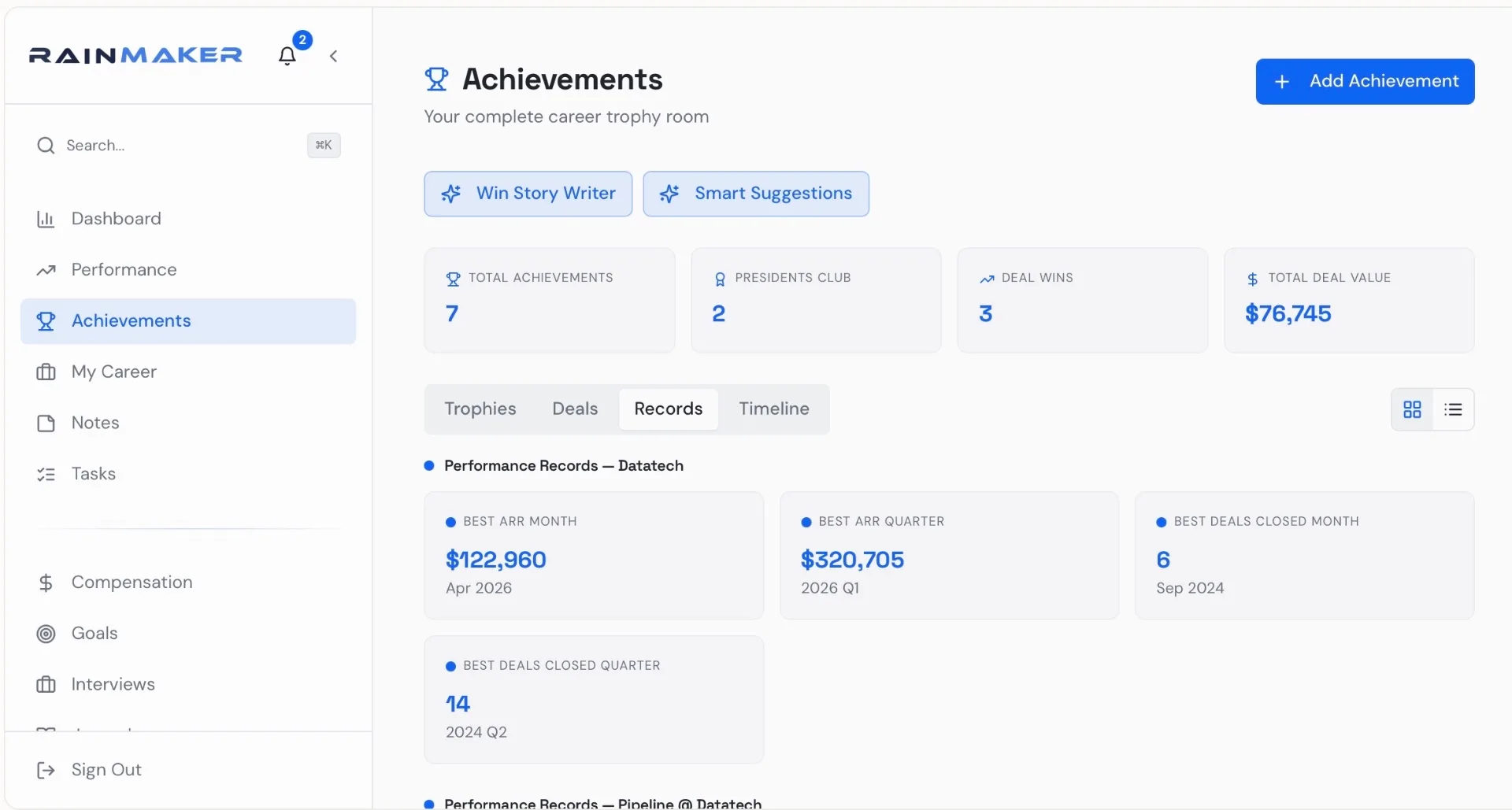Screen dimensions: 1512x810
Task: Switch to list view layout
Action: tap(1453, 410)
